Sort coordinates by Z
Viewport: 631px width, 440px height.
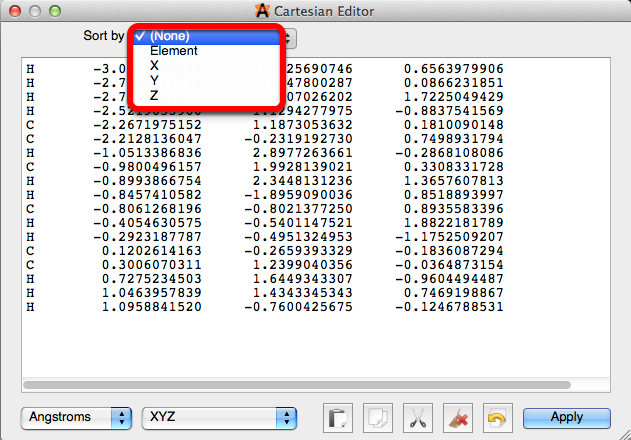[154, 95]
